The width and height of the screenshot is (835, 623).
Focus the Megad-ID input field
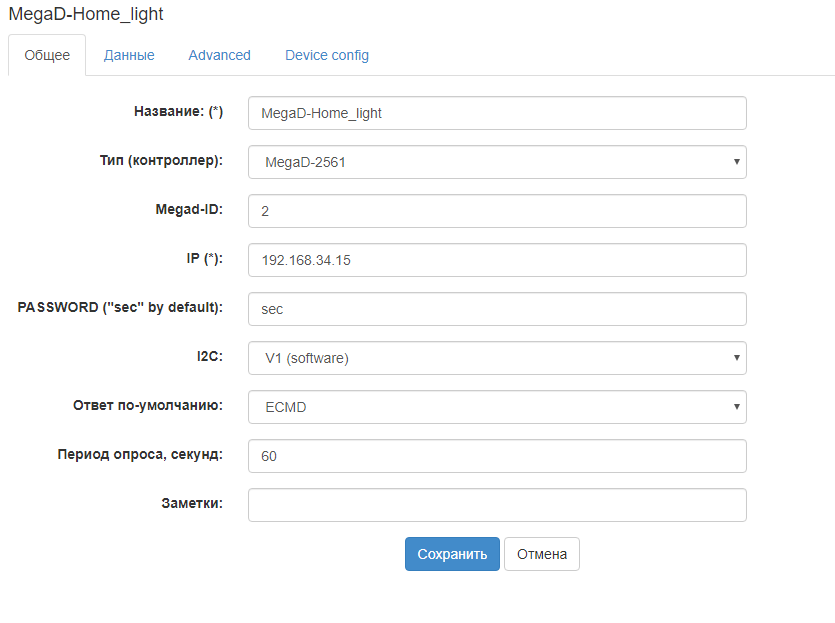(497, 211)
